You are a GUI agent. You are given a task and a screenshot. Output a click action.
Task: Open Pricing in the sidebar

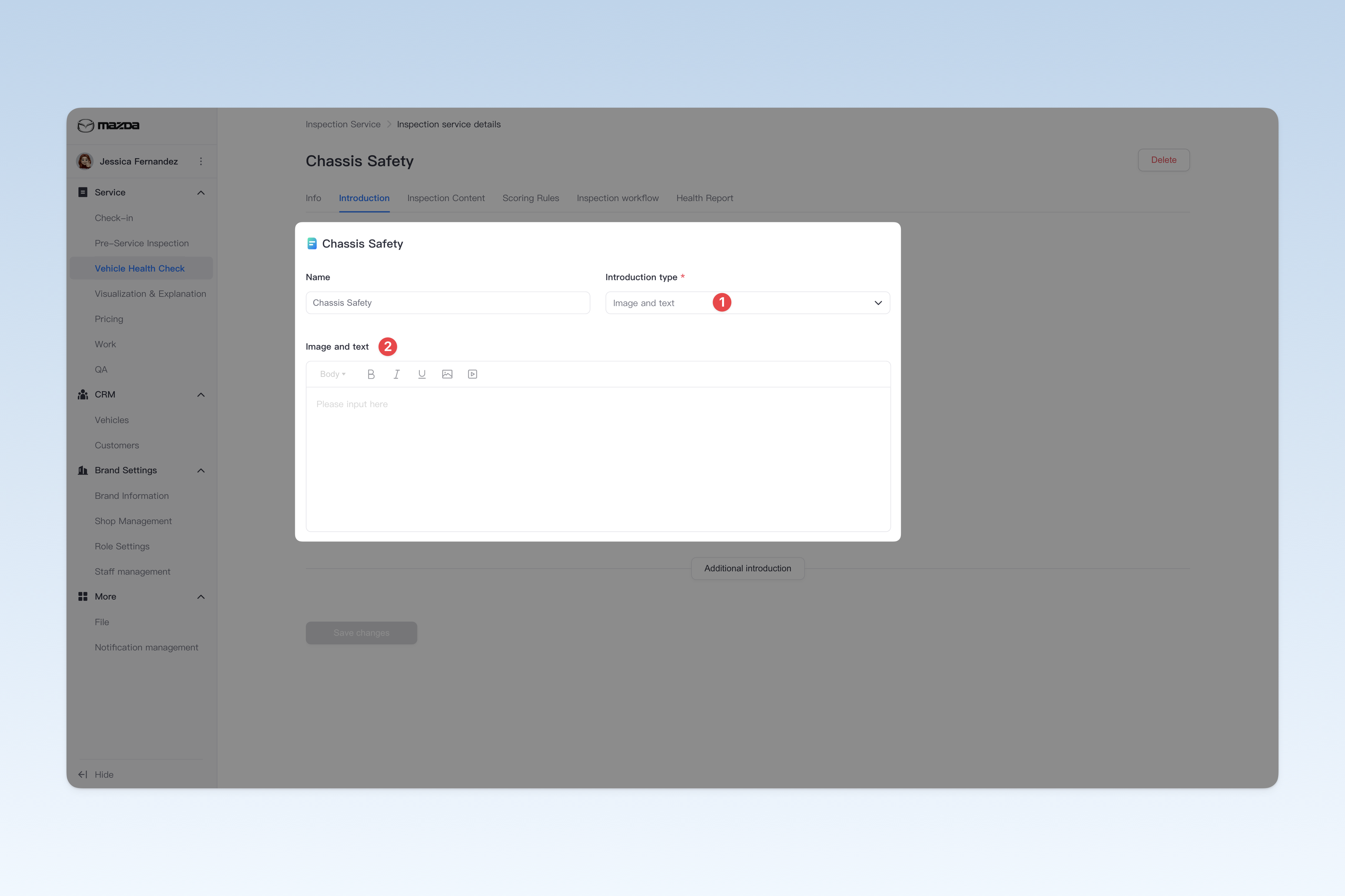coord(109,319)
